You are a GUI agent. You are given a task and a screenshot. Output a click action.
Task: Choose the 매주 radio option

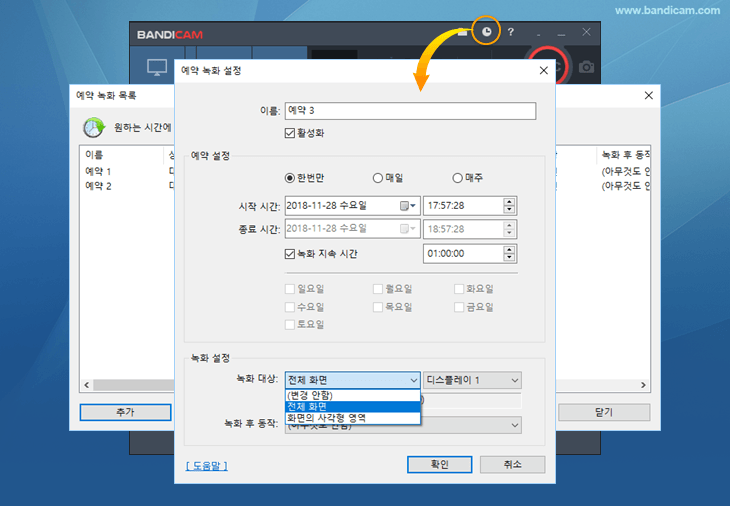click(458, 178)
